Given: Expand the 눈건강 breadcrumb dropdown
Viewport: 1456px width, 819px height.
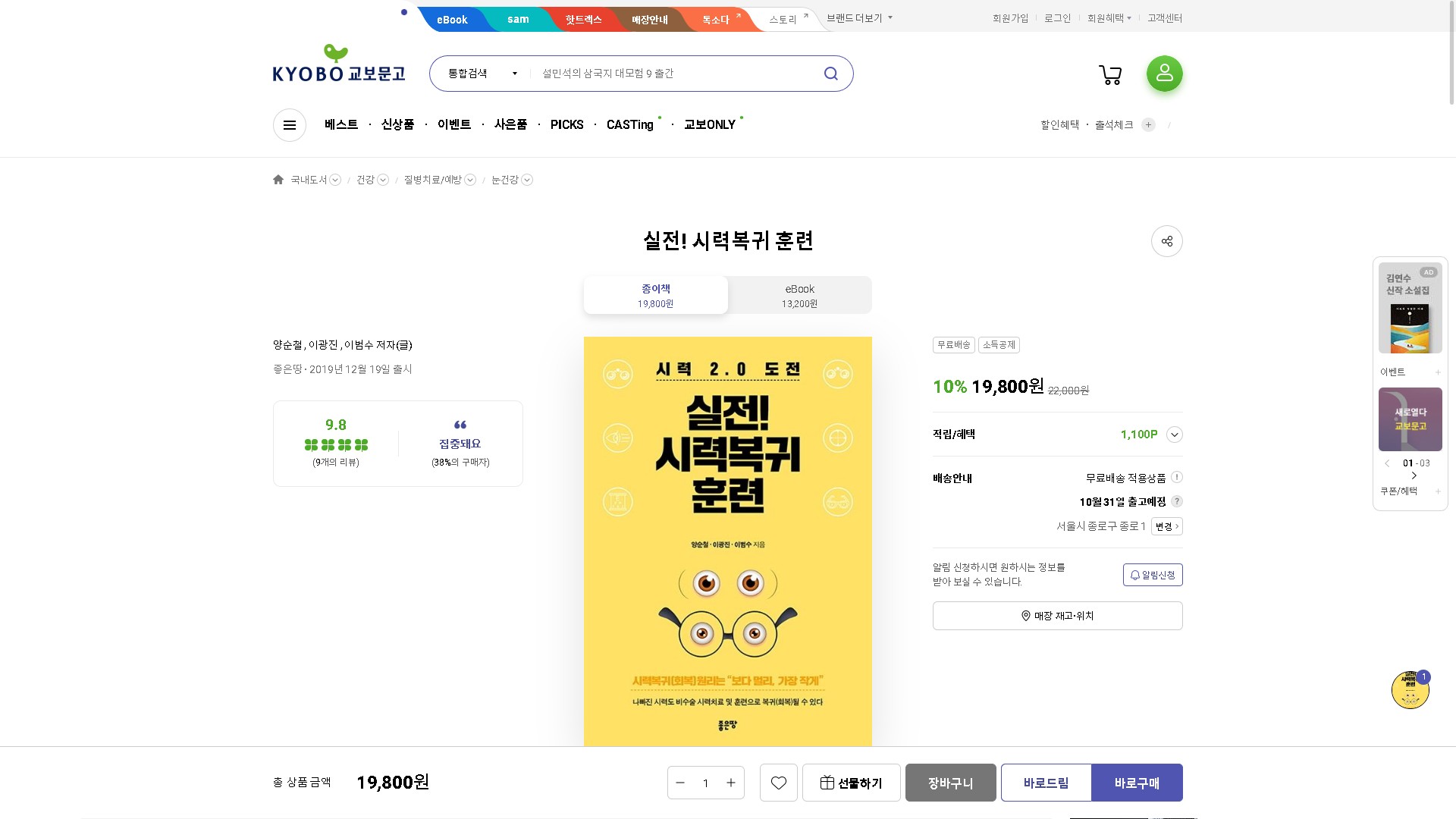Looking at the screenshot, I should (527, 180).
